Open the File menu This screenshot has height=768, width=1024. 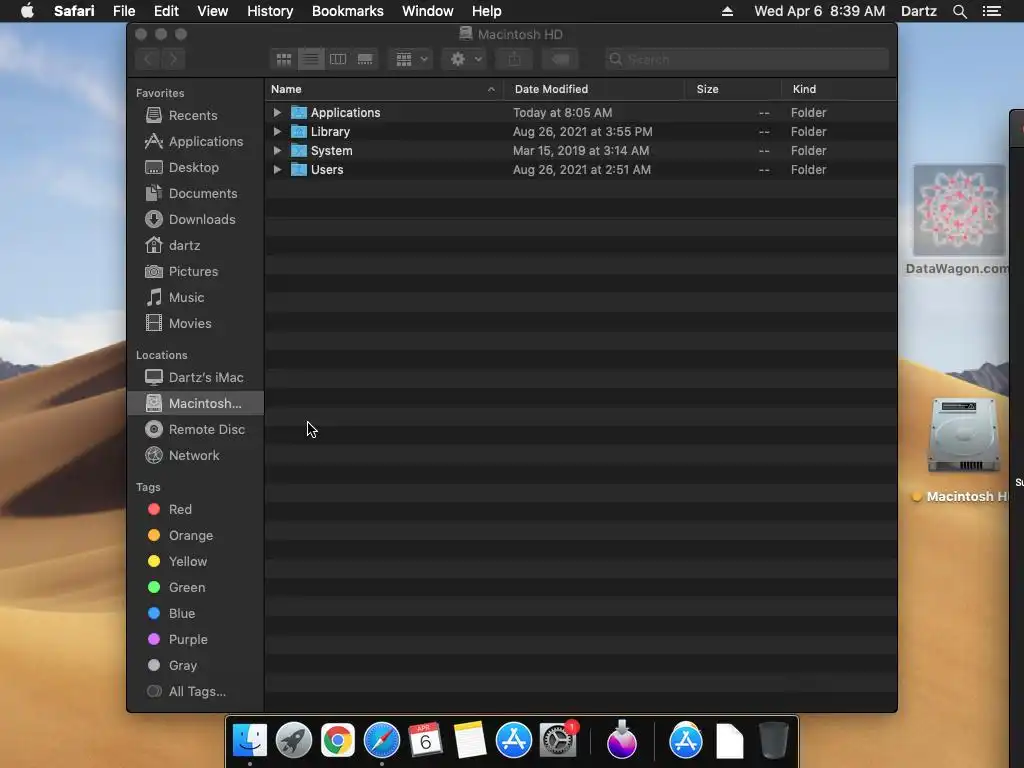(x=123, y=11)
